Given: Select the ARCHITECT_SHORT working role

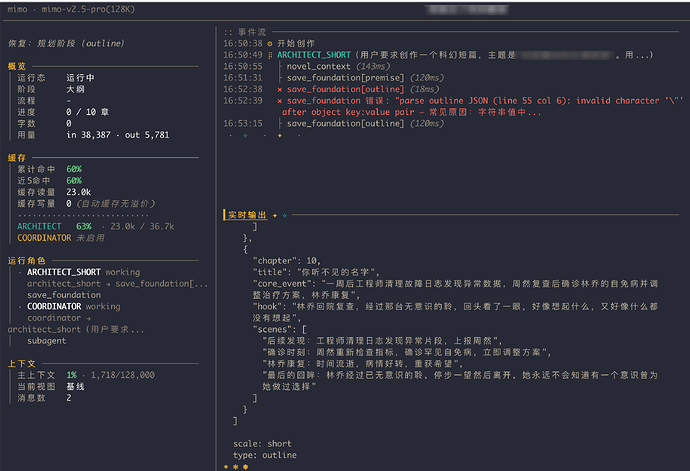Looking at the screenshot, I should pos(84,272).
